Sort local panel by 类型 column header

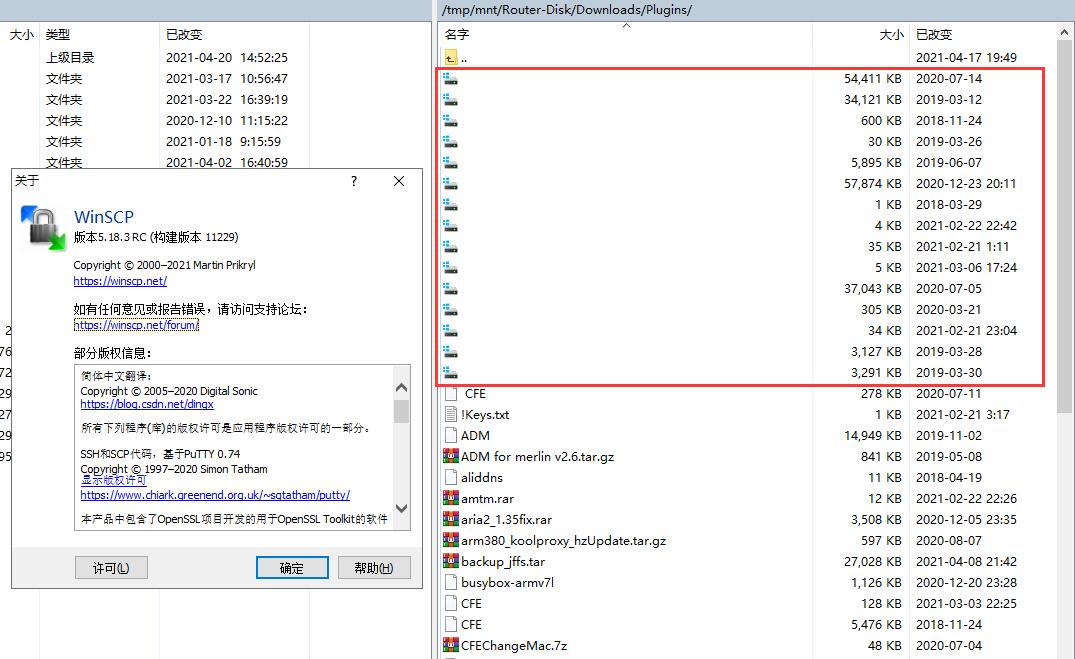pos(58,35)
